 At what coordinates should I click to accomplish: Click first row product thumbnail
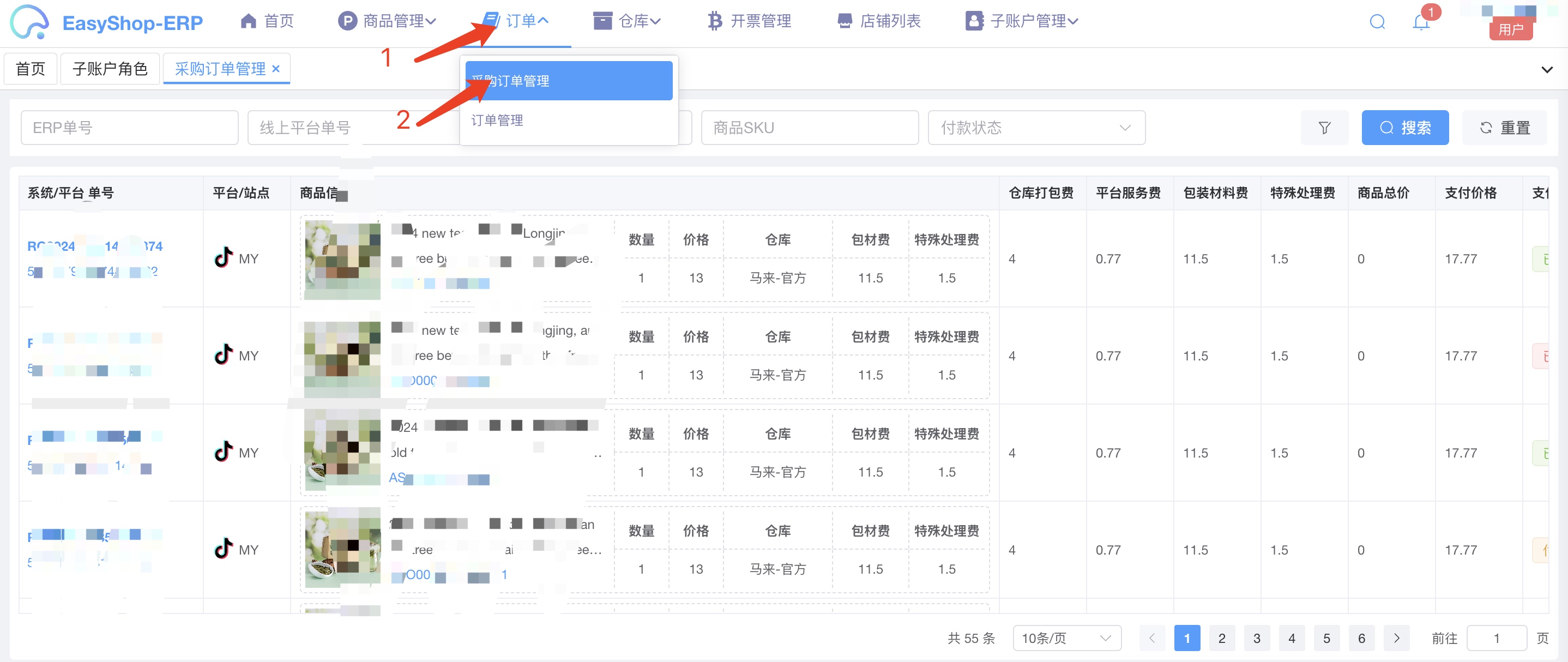[342, 260]
